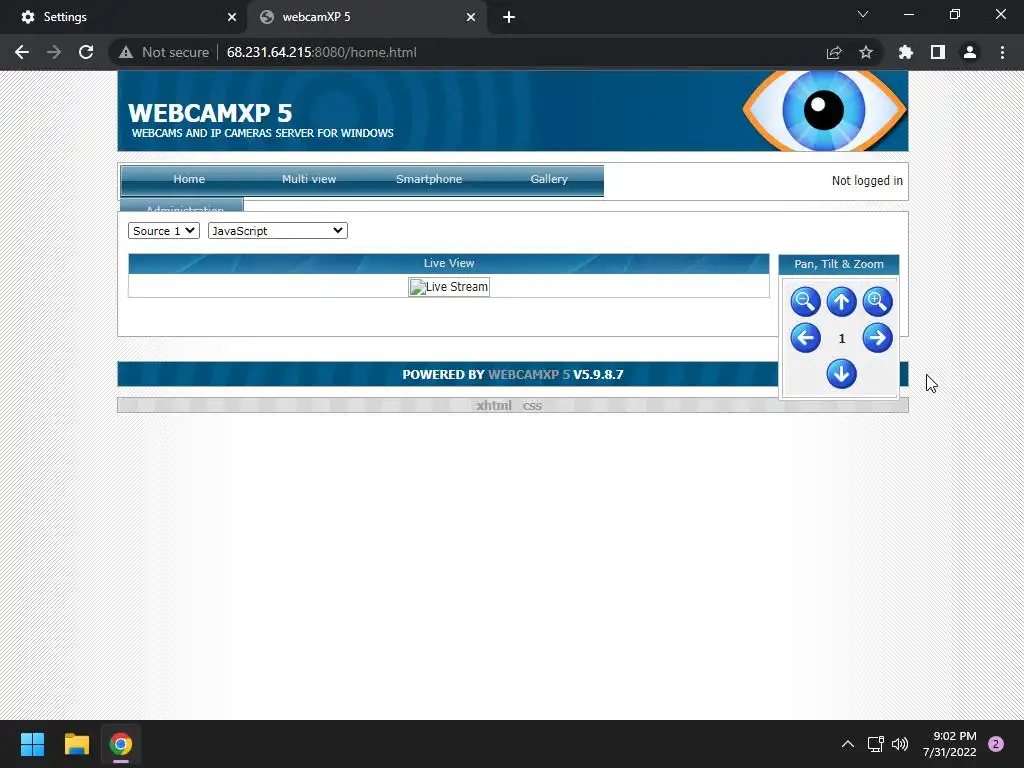Open the tab search chevron
This screenshot has width=1024, height=768.
[x=863, y=14]
